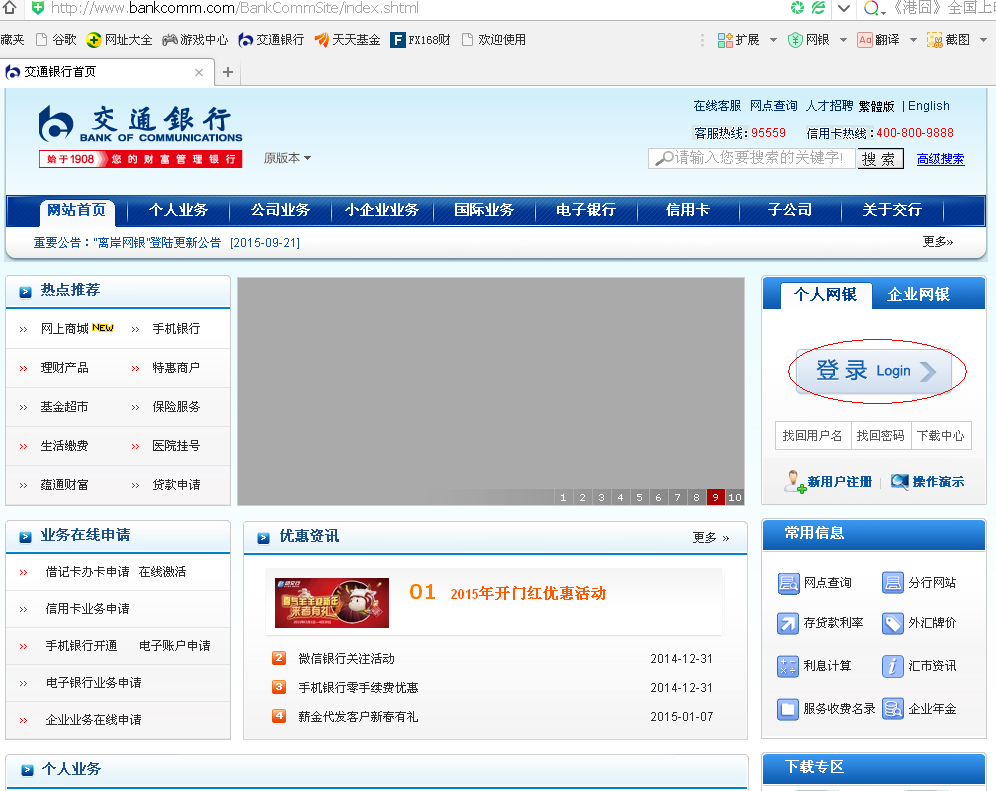Open the 微信银行关注活动 news item
This screenshot has width=996, height=791.
346,659
